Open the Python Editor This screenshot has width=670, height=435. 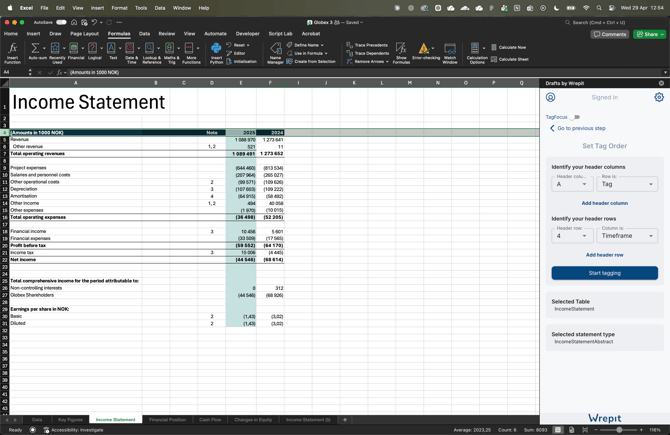pyautogui.click(x=236, y=53)
